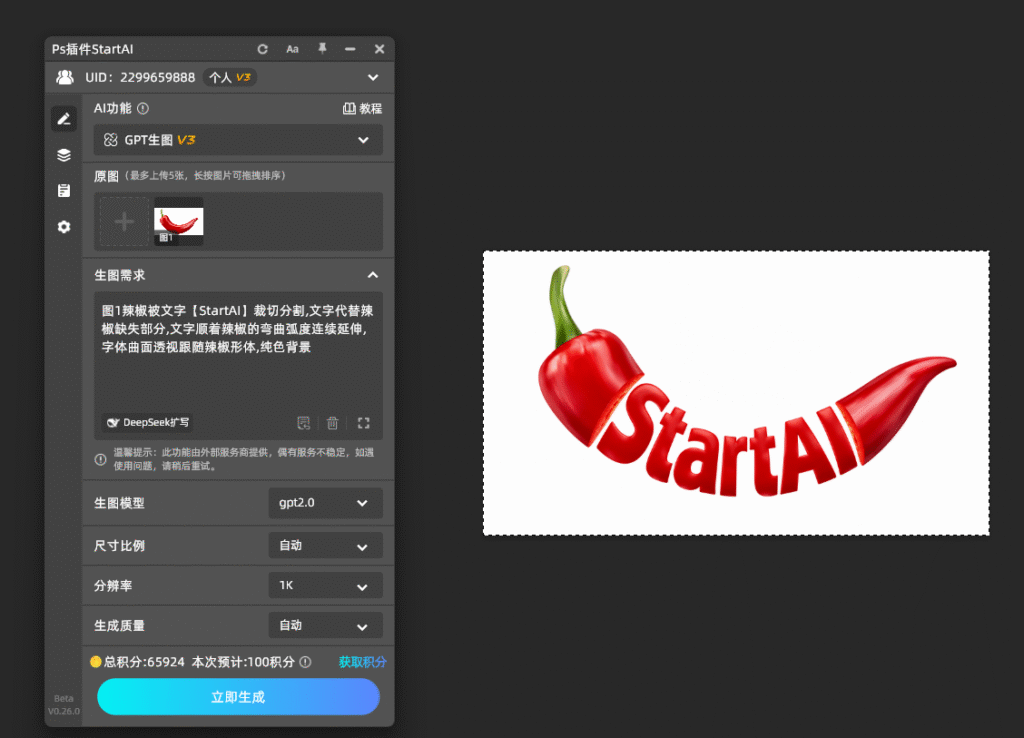Collapse the 生图需求 section
Image resolution: width=1024 pixels, height=738 pixels.
(372, 275)
